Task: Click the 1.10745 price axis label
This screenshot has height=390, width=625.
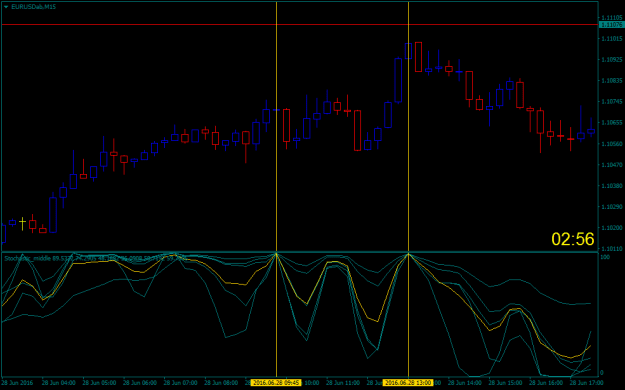Action: click(612, 102)
